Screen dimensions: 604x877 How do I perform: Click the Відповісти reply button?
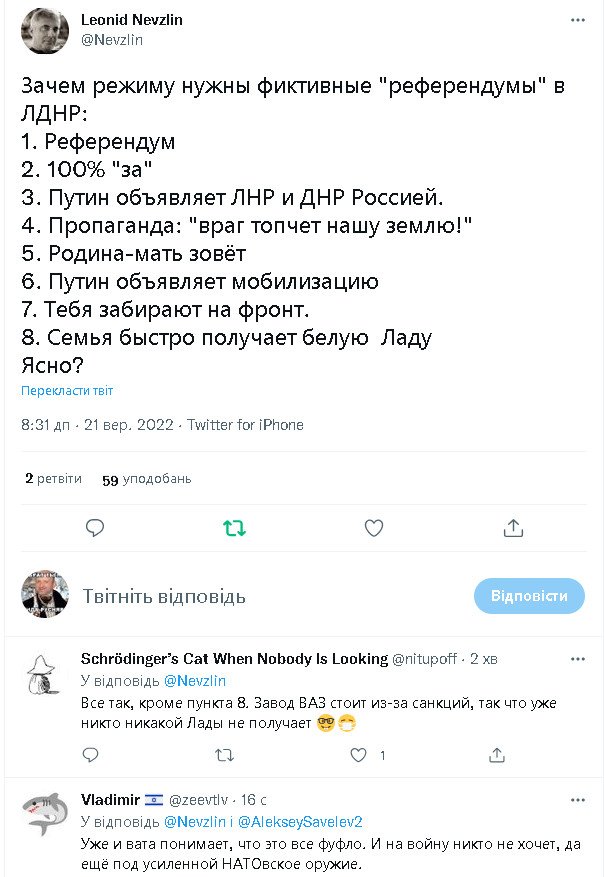(529, 596)
